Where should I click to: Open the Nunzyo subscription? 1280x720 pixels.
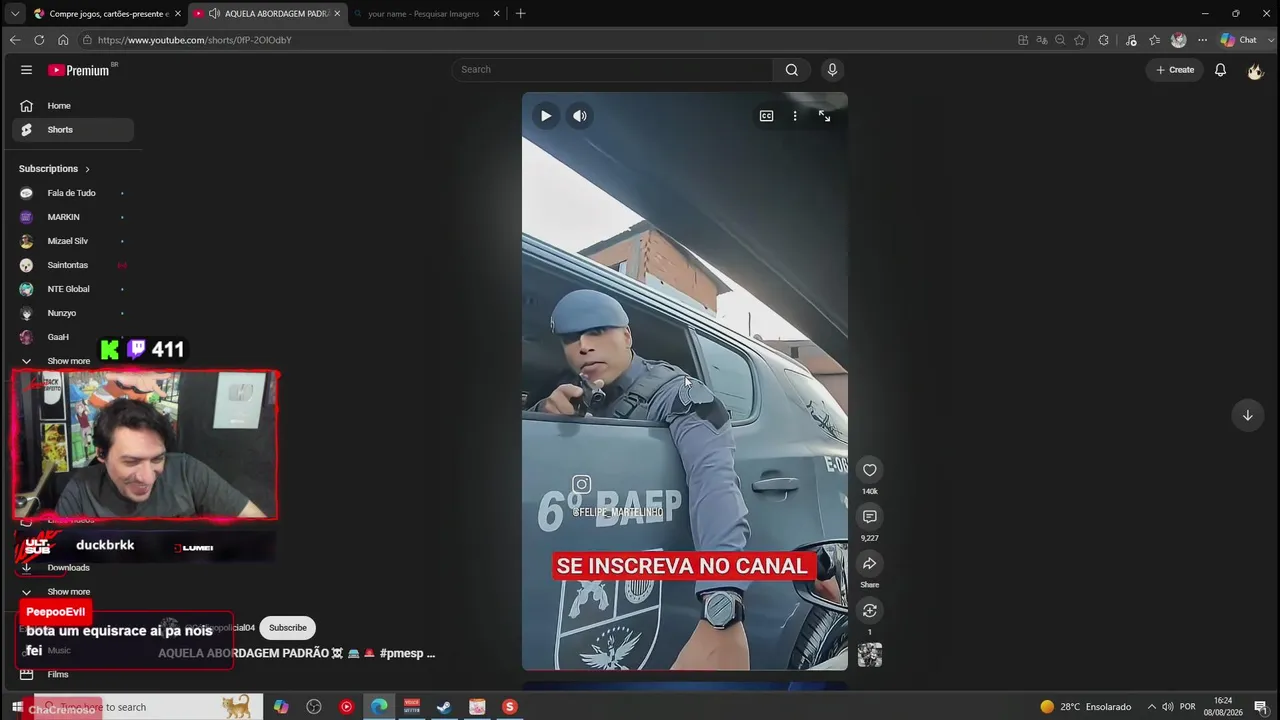(x=73, y=313)
